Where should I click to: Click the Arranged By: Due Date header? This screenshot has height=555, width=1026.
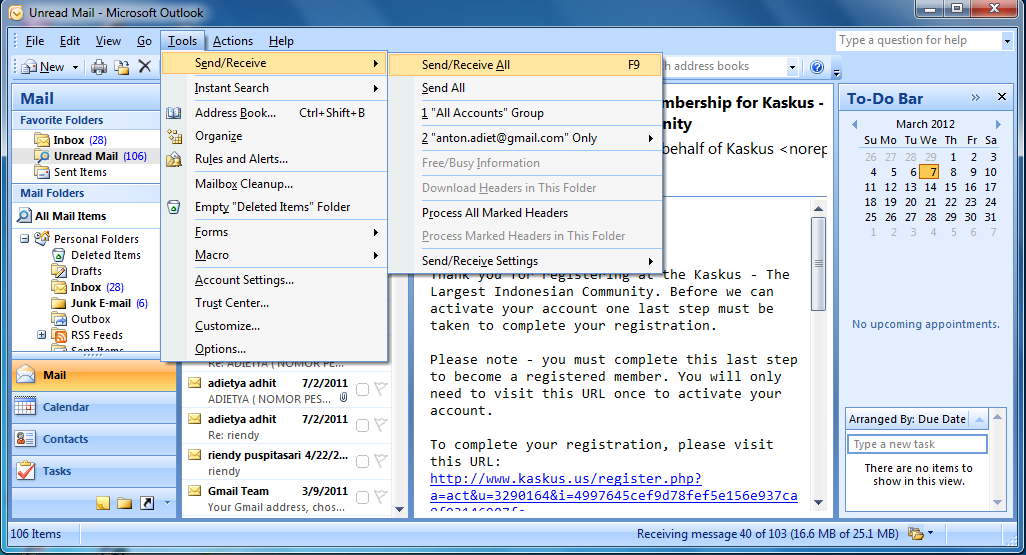(908, 419)
